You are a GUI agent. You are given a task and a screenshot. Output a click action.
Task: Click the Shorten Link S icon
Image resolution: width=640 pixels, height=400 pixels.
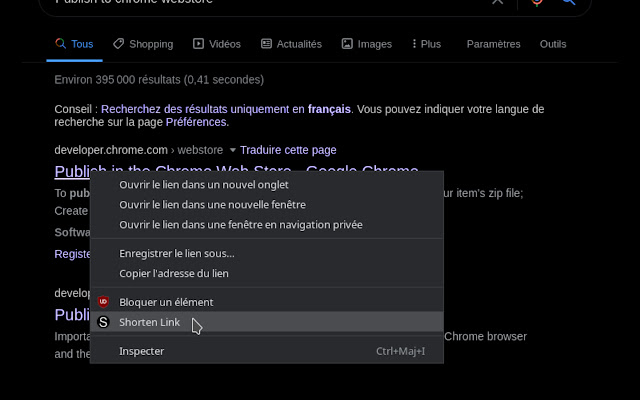(x=103, y=322)
